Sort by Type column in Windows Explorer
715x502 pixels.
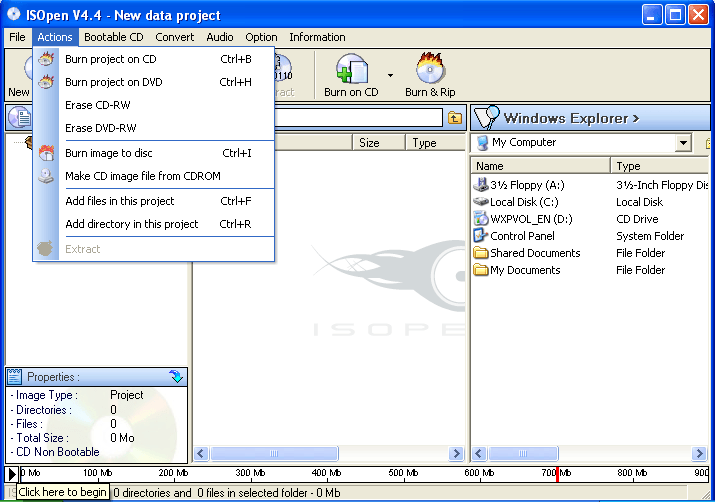click(659, 166)
